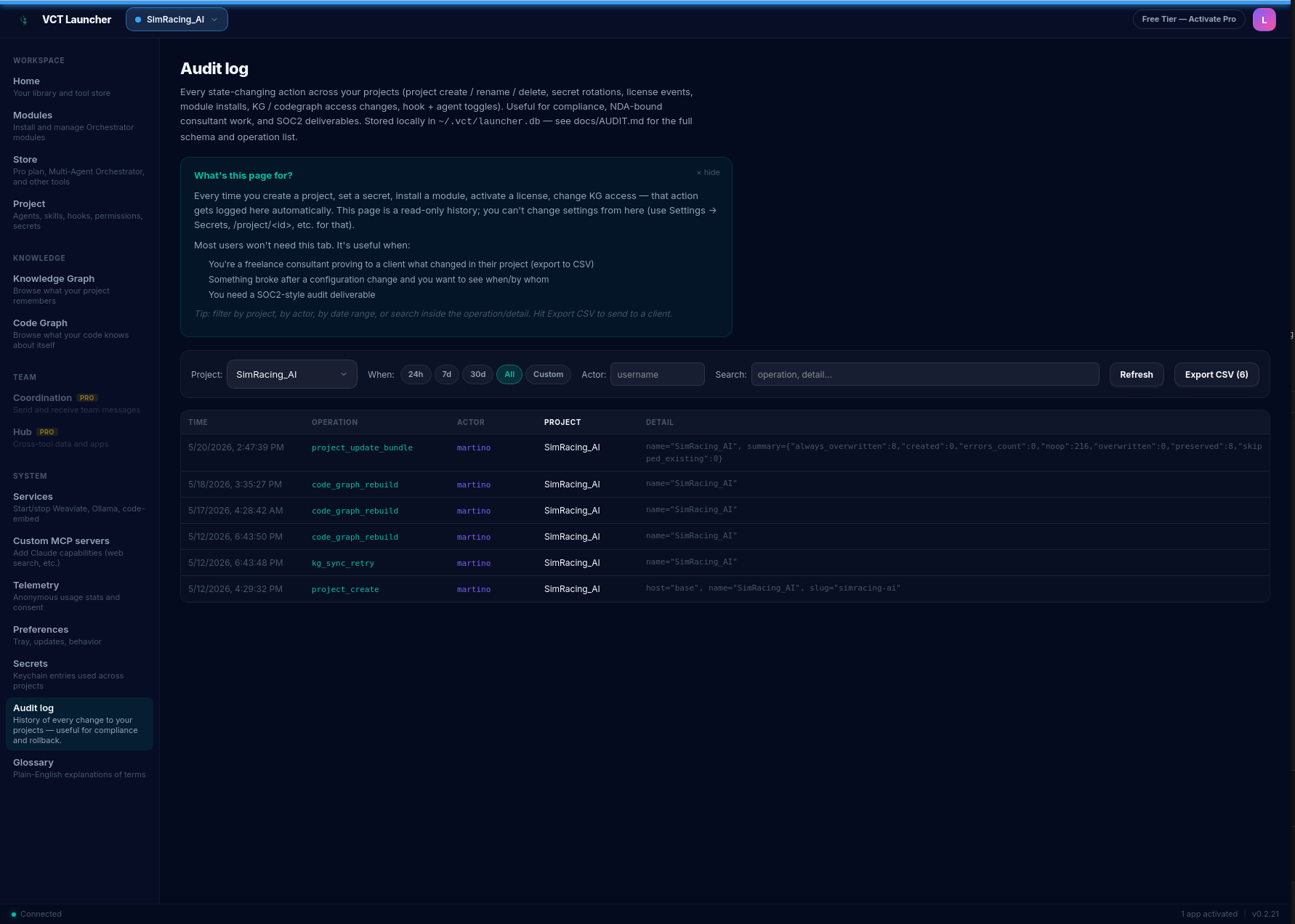
Task: Click detail host="base" in project_create row
Action: click(x=773, y=588)
